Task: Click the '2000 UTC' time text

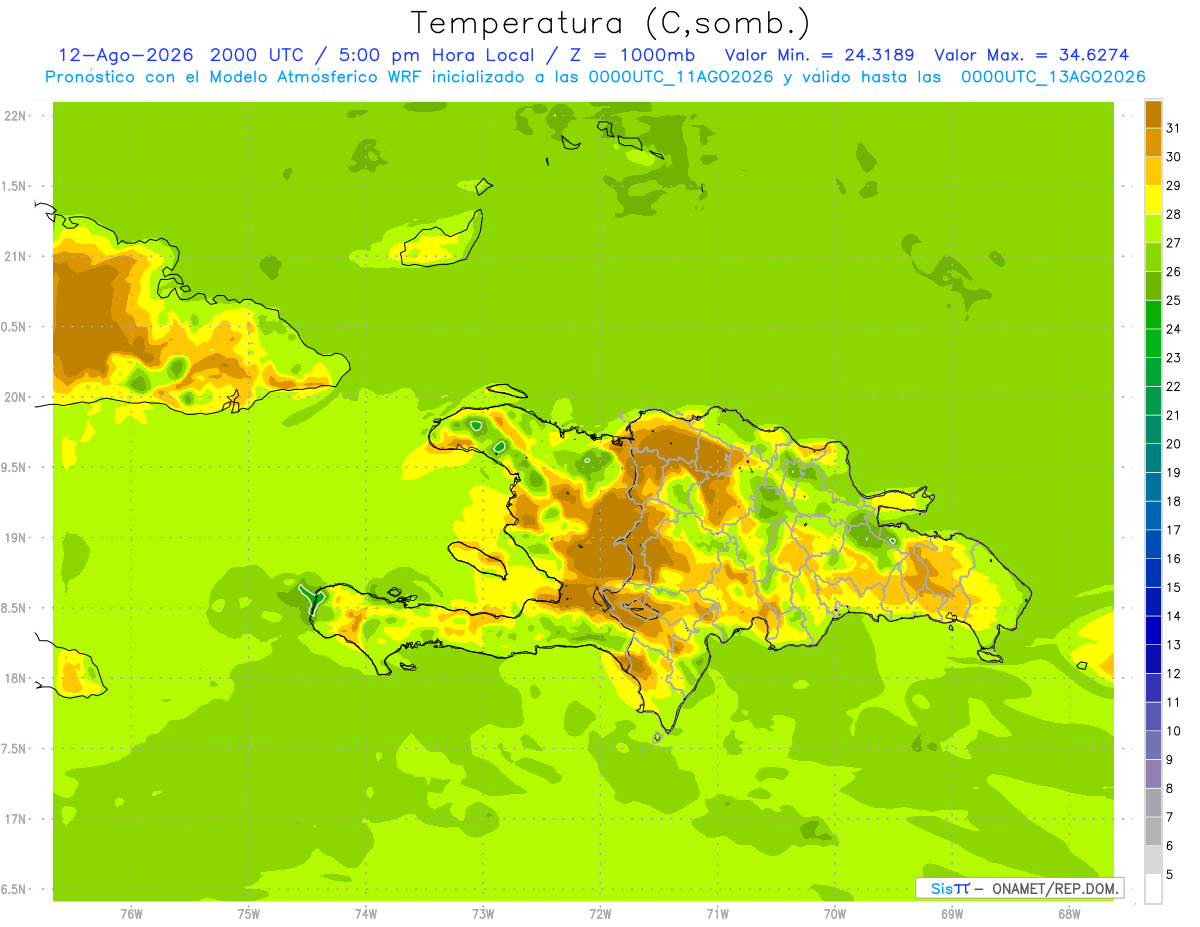Action: [x=255, y=55]
